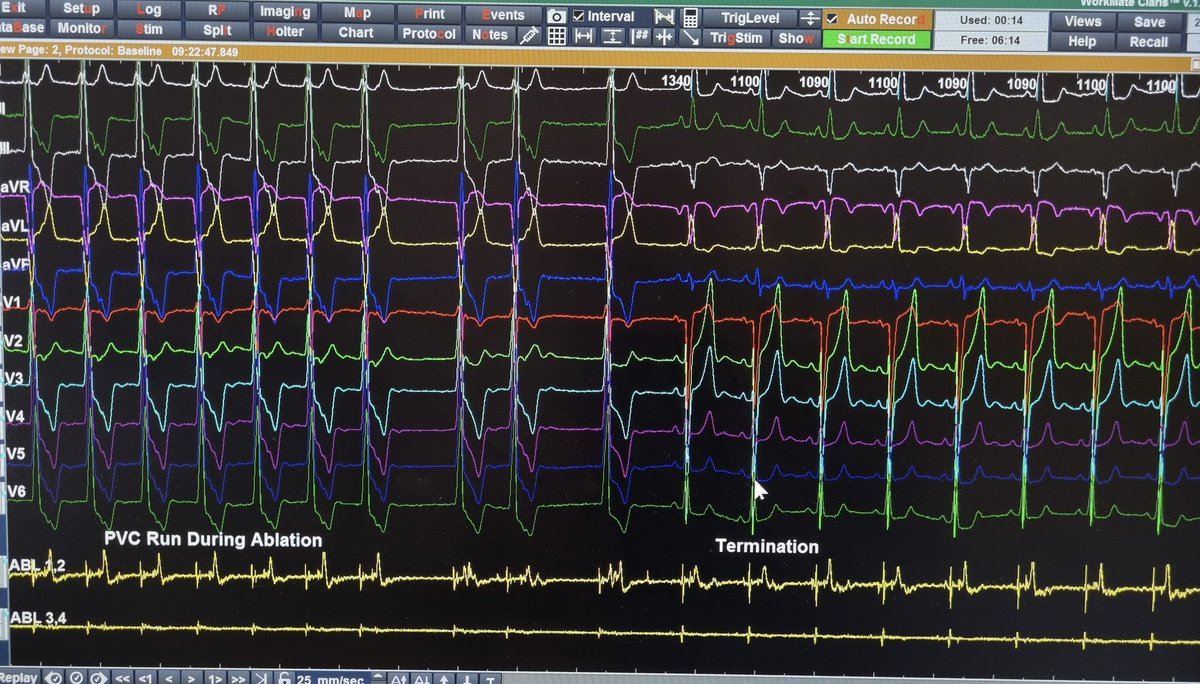Click the trigger level adjust arrows icon

[810, 17]
